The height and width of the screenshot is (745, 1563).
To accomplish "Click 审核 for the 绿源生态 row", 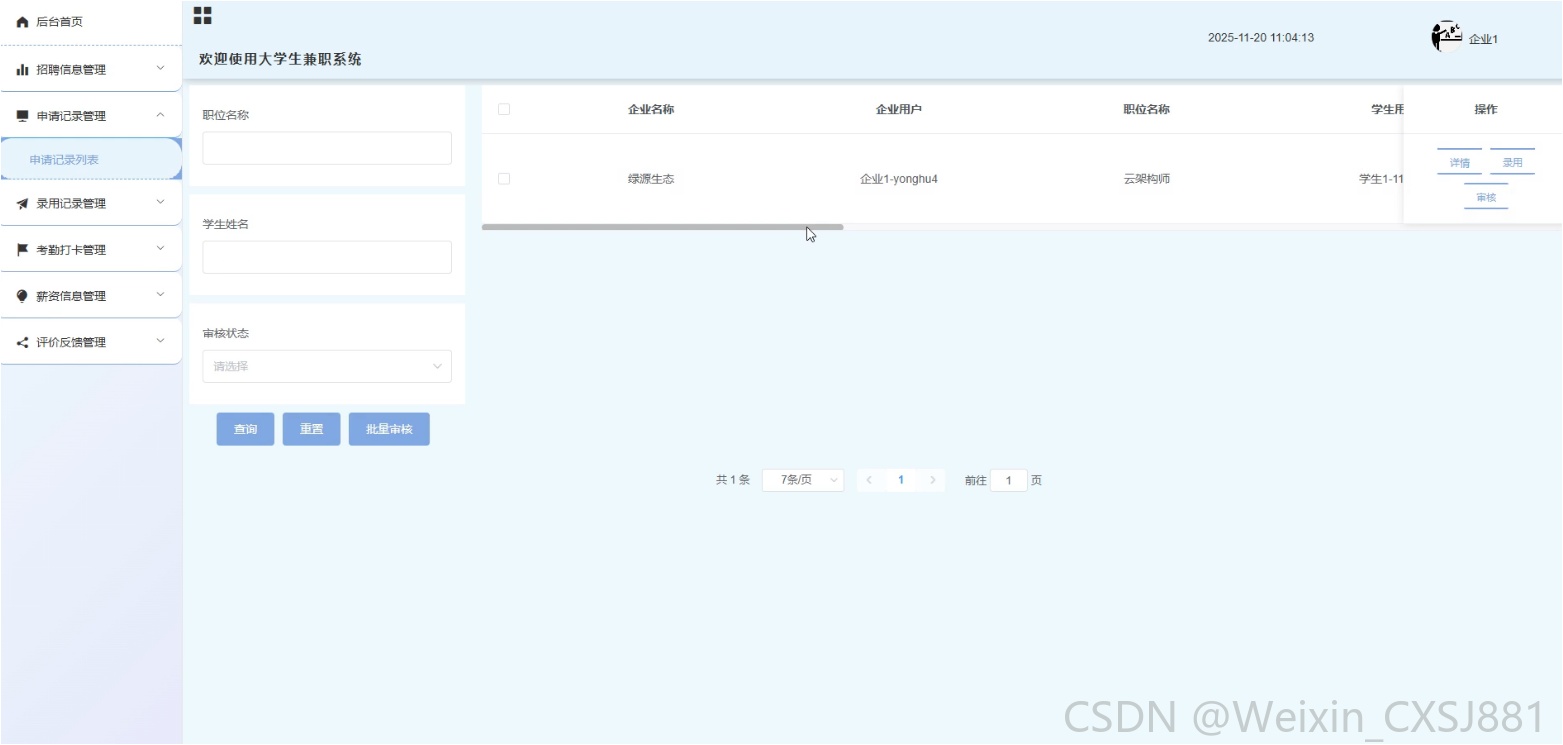I will [1486, 197].
